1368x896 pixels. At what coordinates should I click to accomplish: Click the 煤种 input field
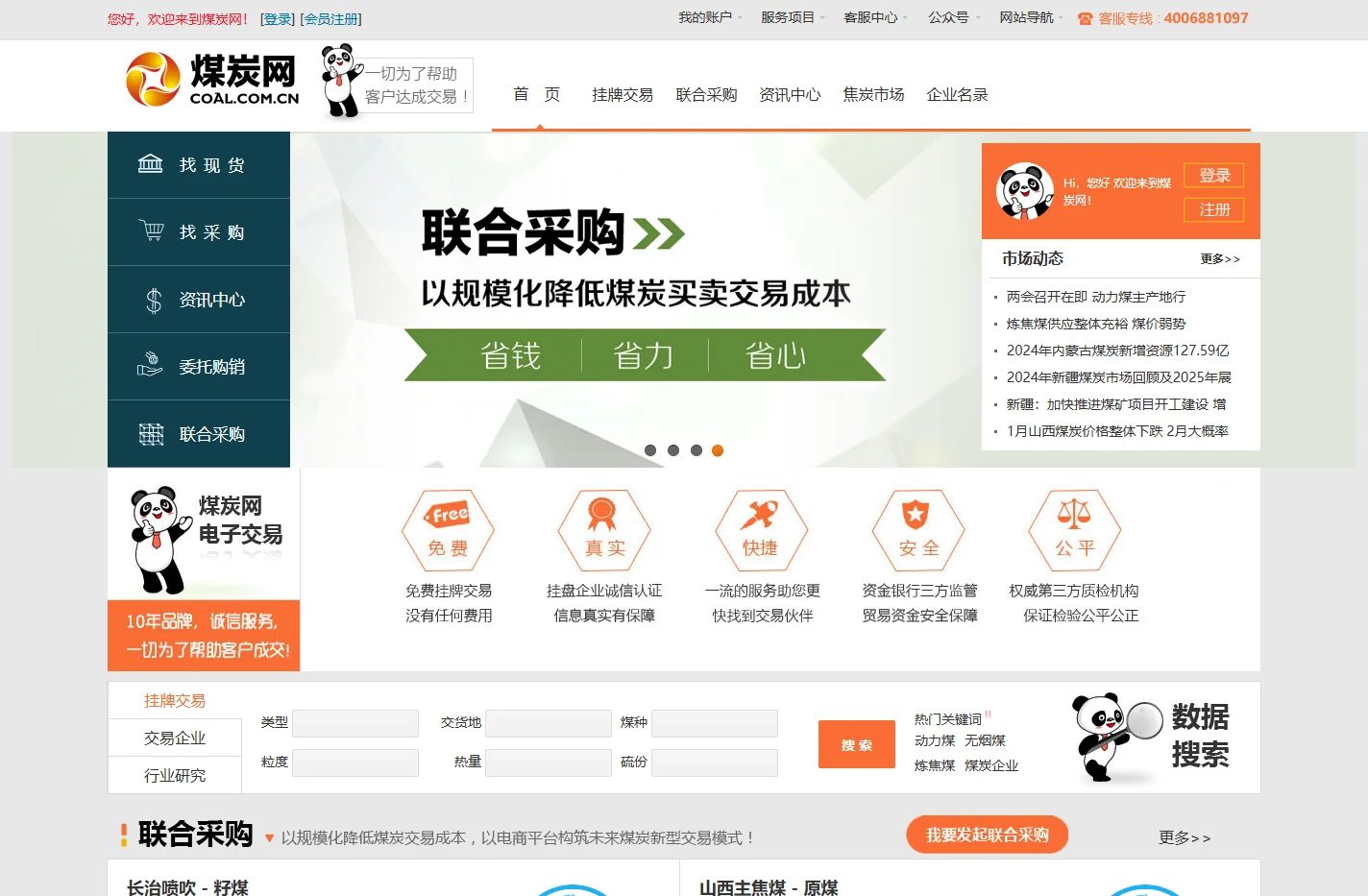[715, 723]
